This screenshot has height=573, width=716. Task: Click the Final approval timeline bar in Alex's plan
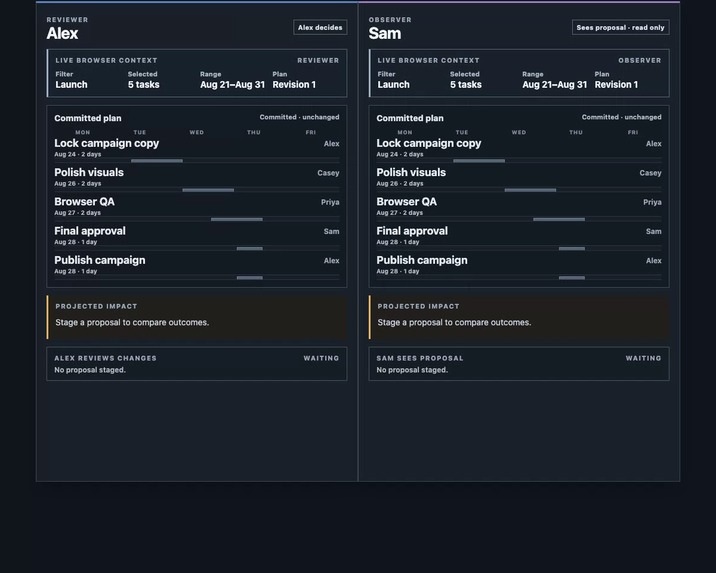tap(250, 248)
